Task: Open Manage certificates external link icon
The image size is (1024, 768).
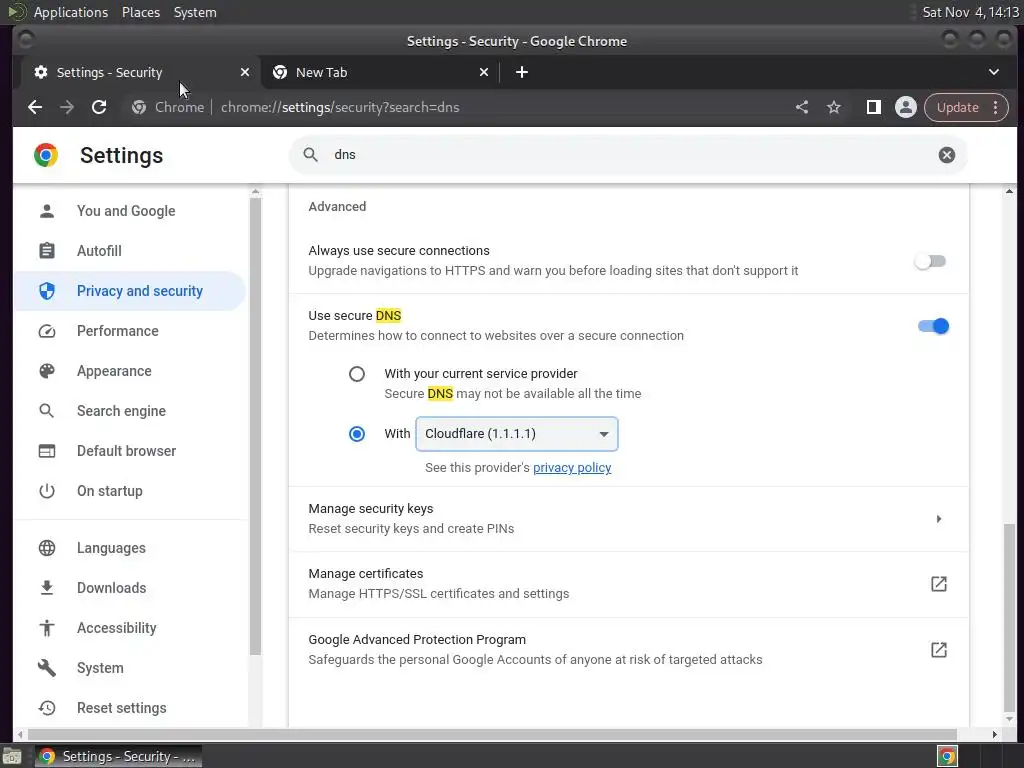Action: point(938,584)
